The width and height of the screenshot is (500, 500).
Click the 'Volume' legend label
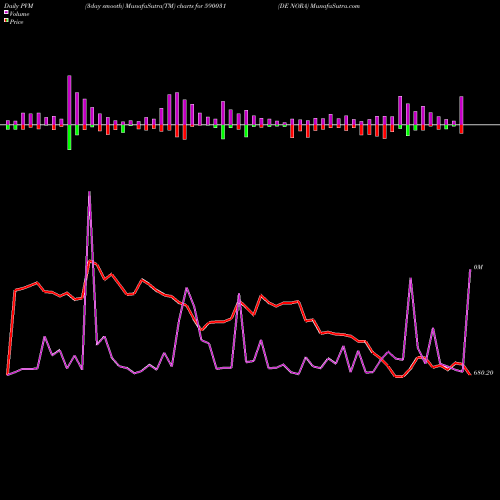click(x=19, y=14)
